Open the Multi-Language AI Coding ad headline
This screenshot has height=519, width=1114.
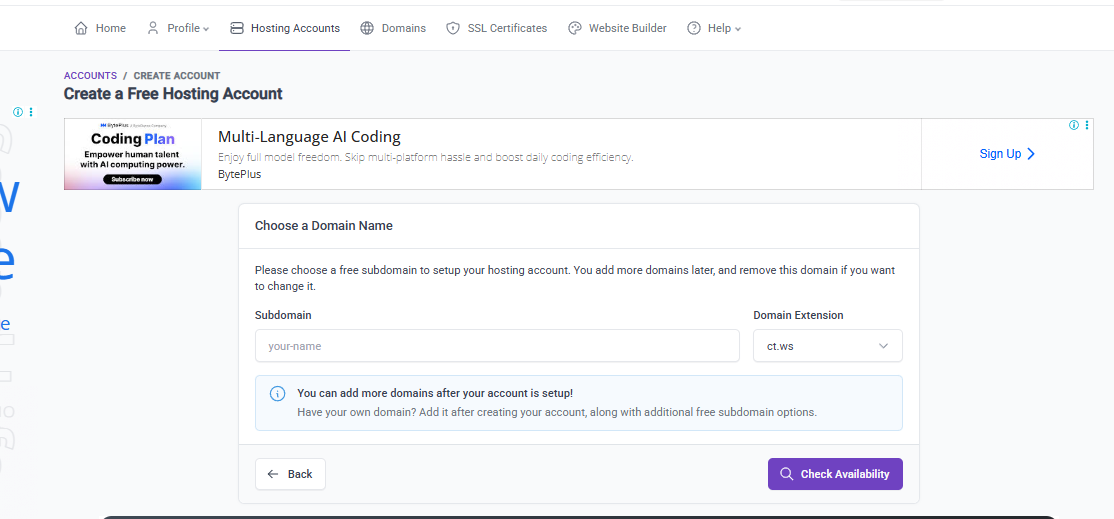pyautogui.click(x=309, y=137)
